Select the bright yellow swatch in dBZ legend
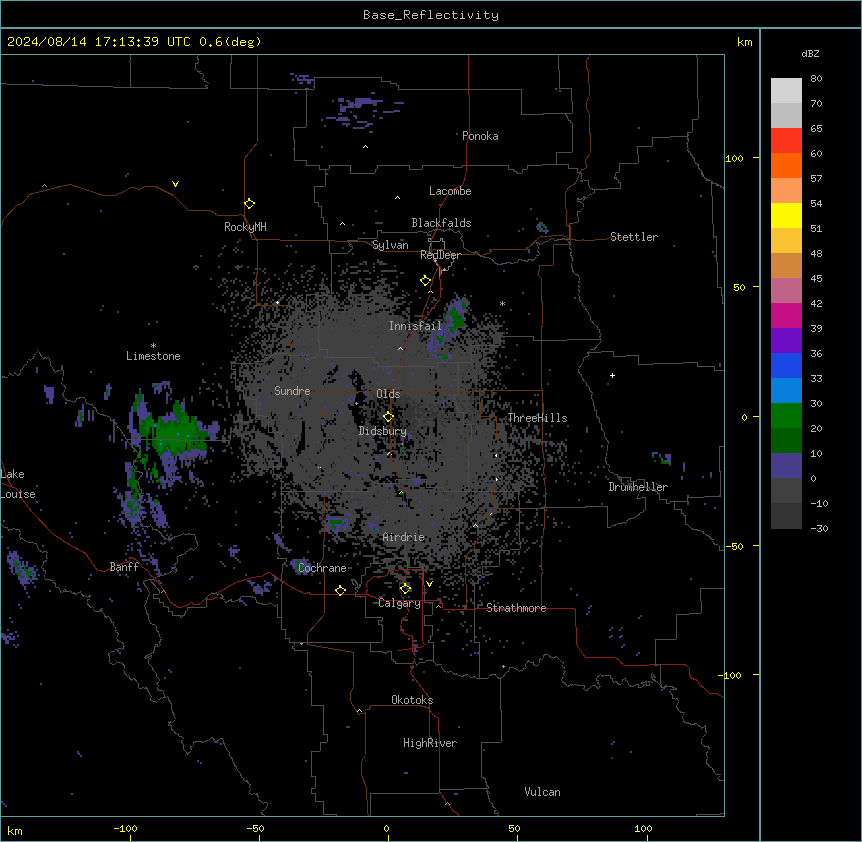The width and height of the screenshot is (862, 842). [x=786, y=215]
